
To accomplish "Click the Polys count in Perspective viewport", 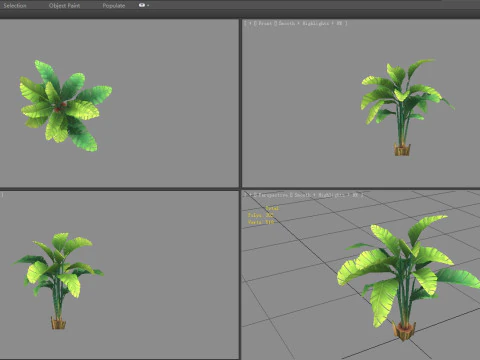I will pyautogui.click(x=260, y=215).
